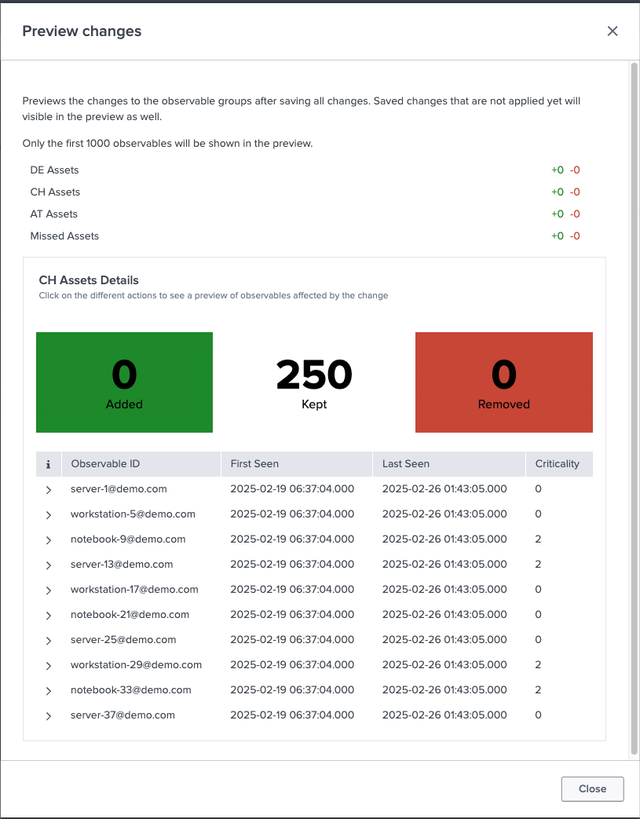Viewport: 640px width, 819px height.
Task: Expand the server-13@demo.com row
Action: (x=49, y=565)
